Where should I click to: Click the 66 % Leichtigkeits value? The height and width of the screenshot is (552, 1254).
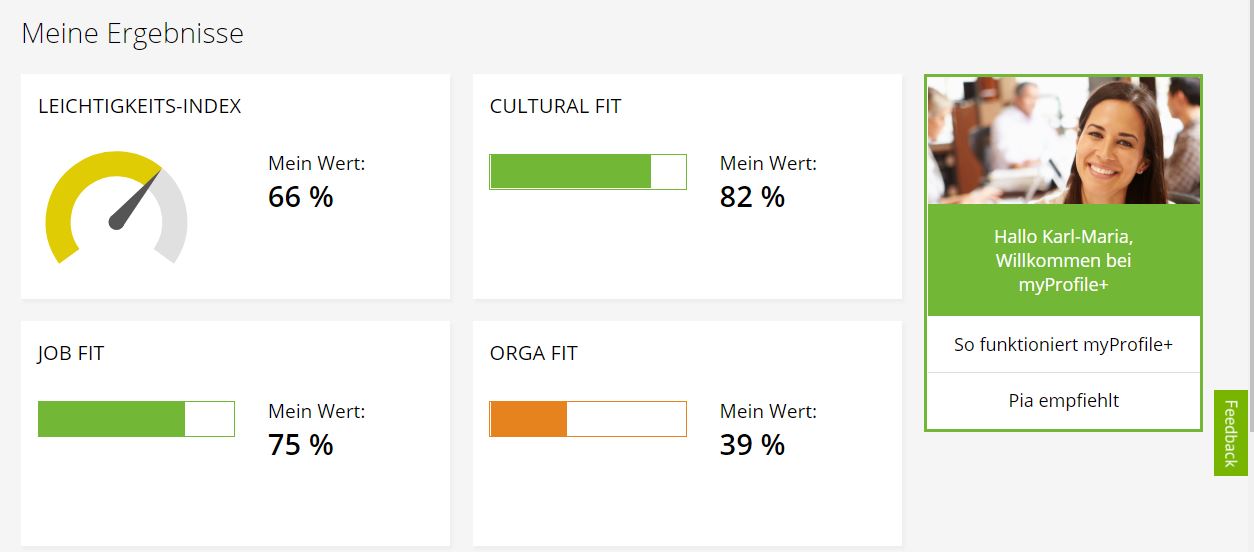pyautogui.click(x=300, y=197)
